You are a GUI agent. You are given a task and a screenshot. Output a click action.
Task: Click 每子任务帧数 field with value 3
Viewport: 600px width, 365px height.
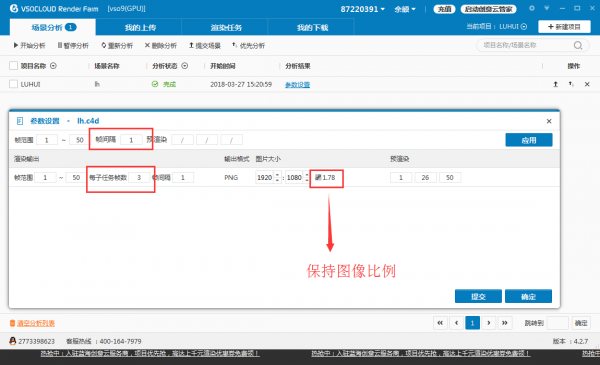pos(139,178)
